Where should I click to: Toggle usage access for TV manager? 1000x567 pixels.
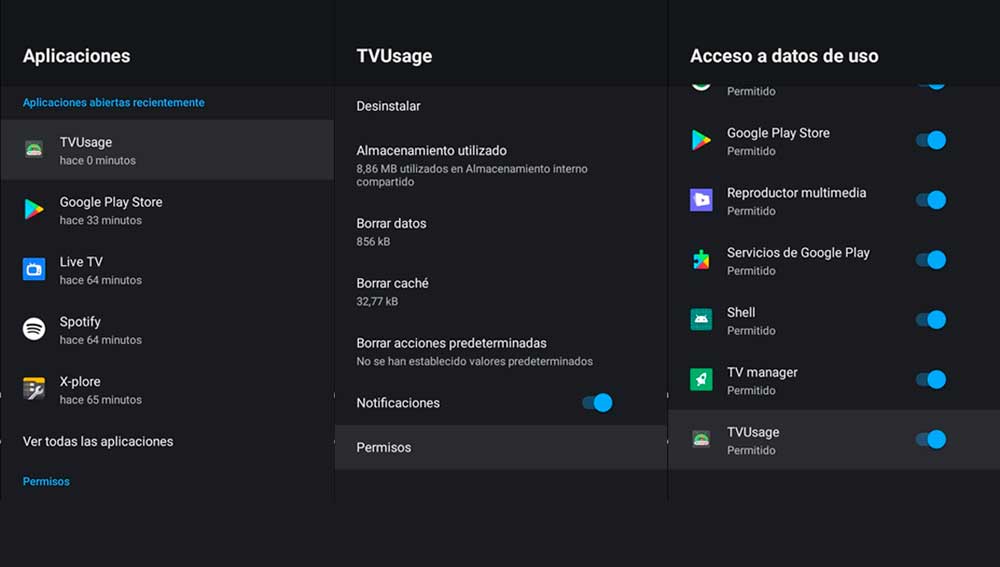click(931, 379)
